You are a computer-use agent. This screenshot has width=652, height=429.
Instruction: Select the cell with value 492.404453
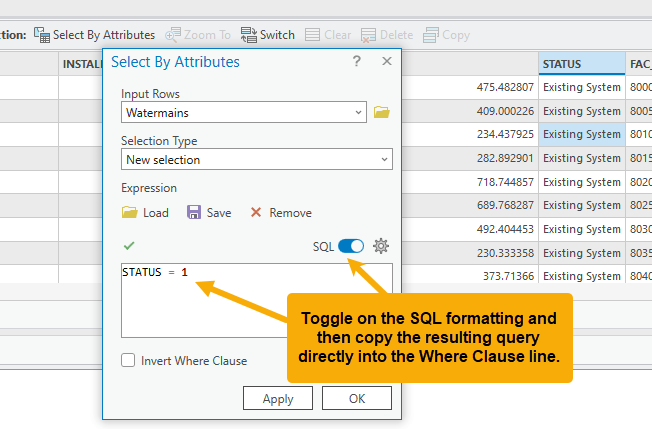point(470,229)
